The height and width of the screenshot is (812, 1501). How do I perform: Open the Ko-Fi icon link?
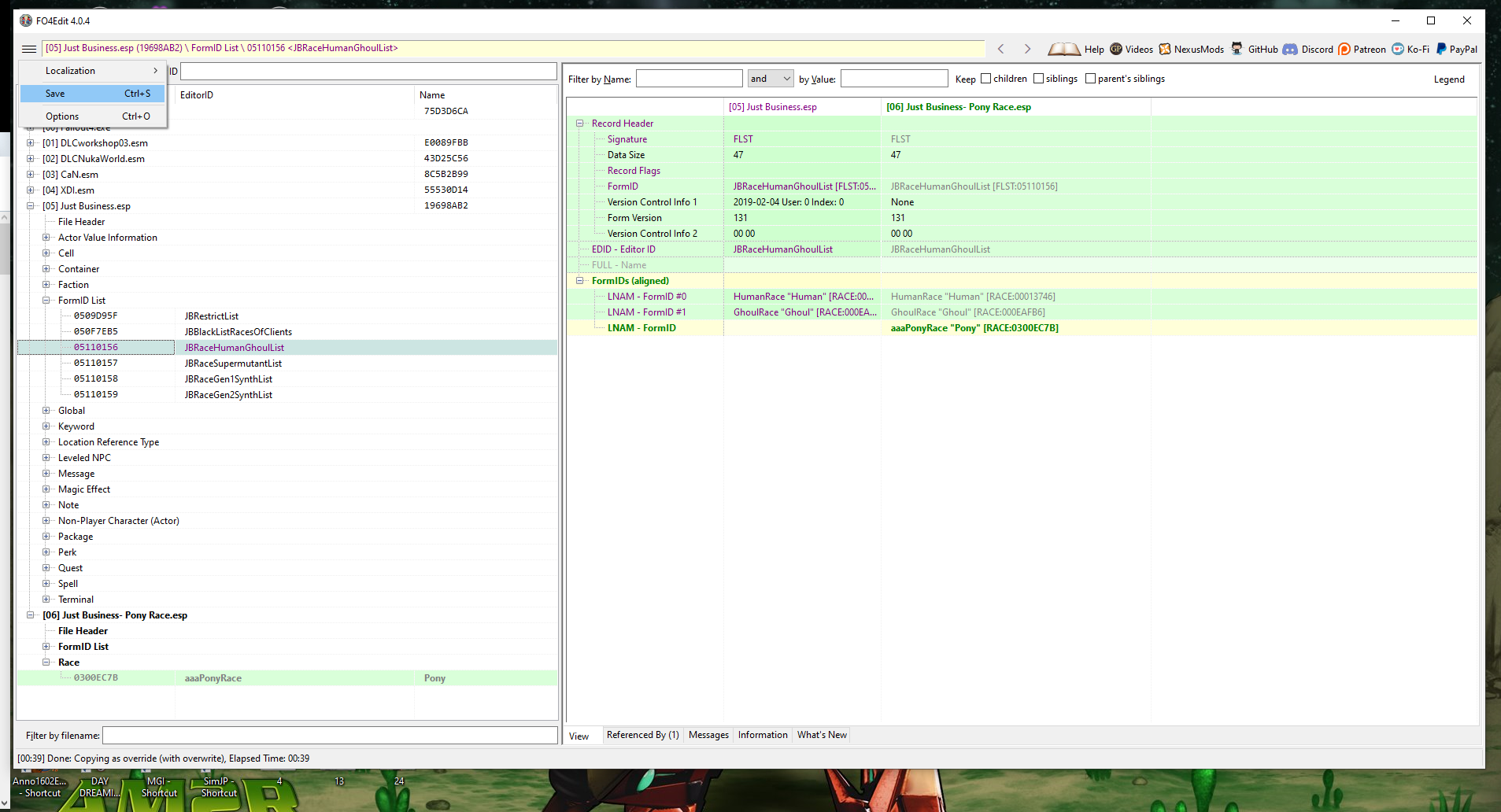1398,49
